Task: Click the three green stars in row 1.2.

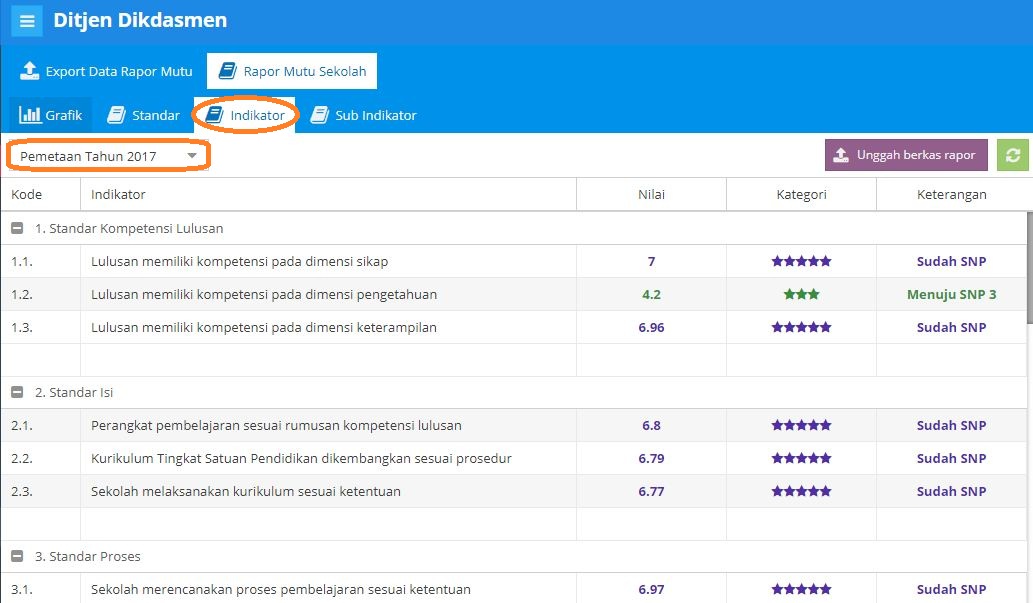Action: click(801, 294)
